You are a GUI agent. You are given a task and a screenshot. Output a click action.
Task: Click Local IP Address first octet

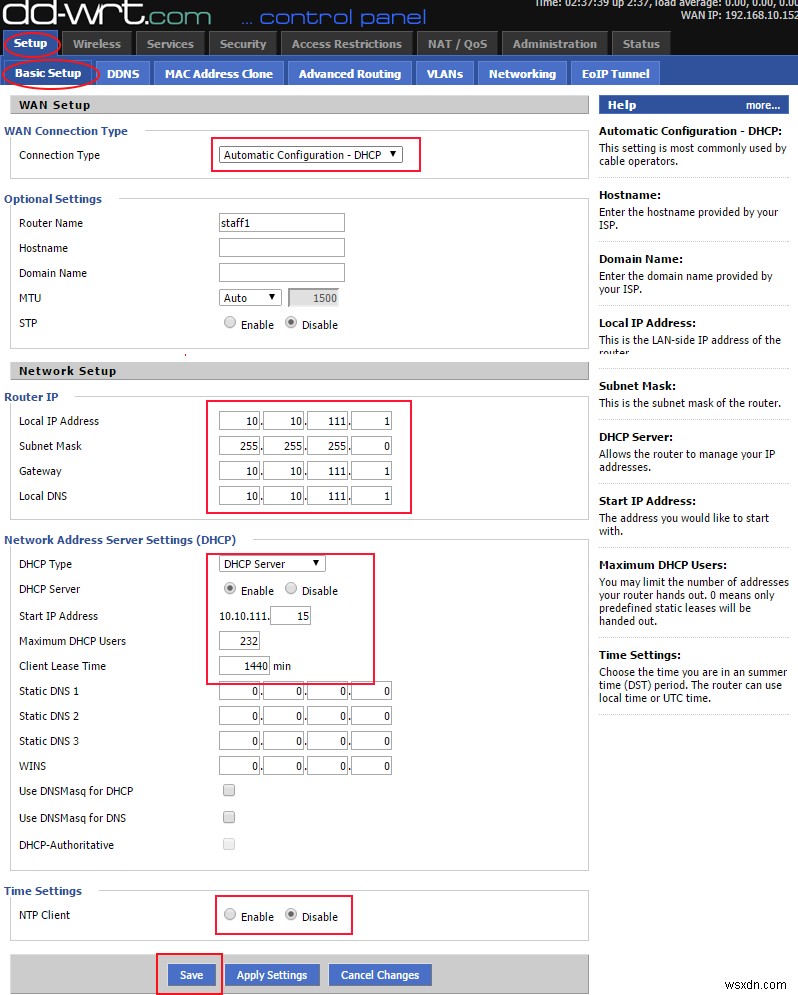point(239,421)
